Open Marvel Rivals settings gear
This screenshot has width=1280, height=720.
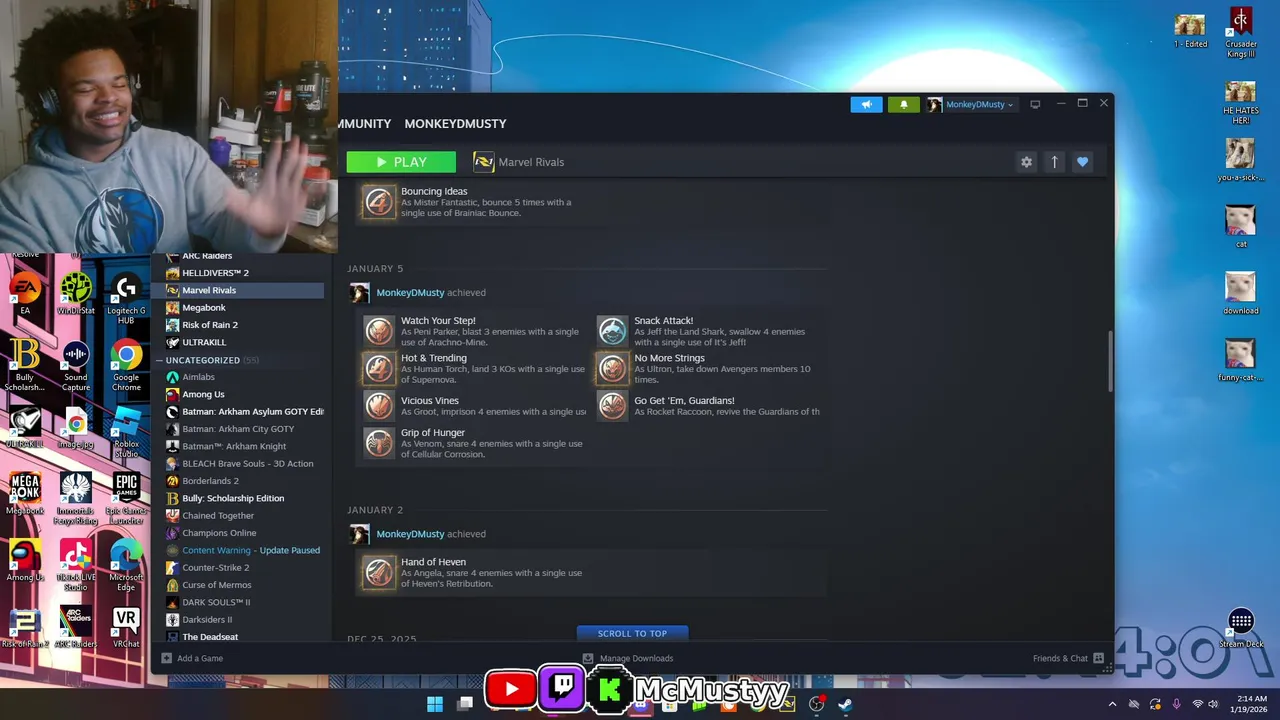pyautogui.click(x=1026, y=162)
